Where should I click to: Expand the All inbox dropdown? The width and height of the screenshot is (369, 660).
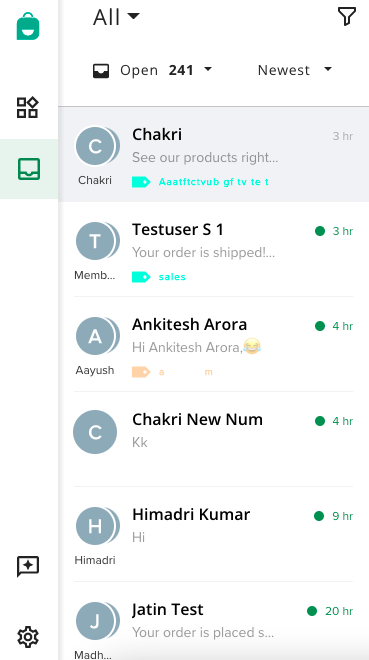coord(116,17)
